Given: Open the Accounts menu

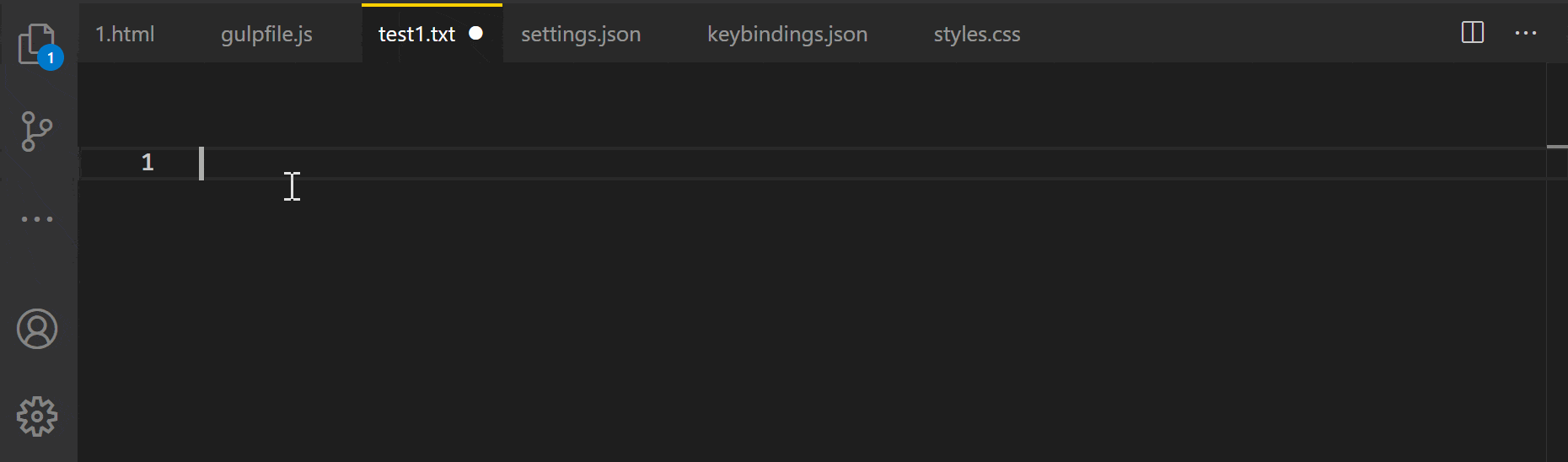Looking at the screenshot, I should coord(37,329).
